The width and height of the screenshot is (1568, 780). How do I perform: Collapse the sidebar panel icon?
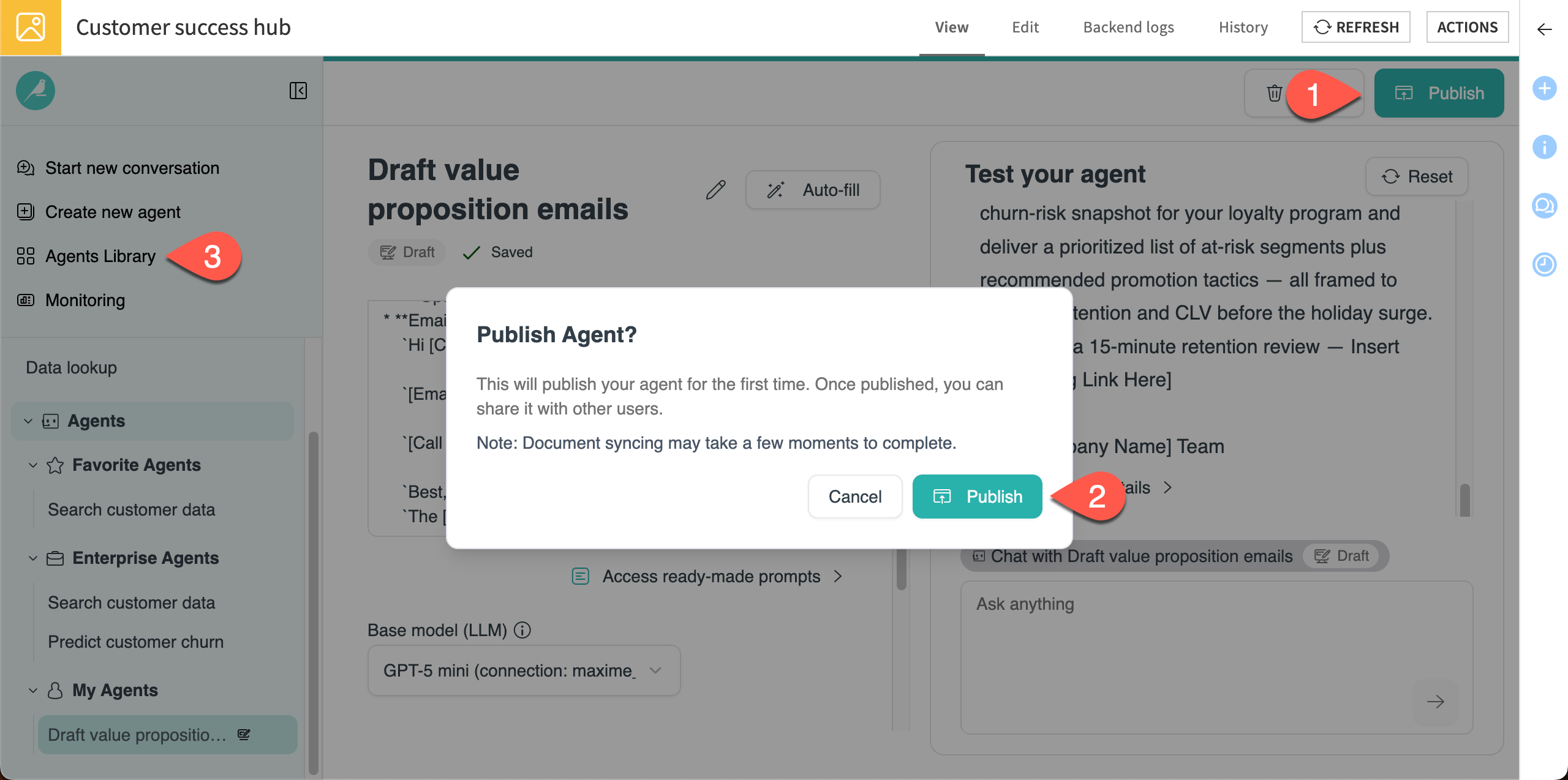pos(298,91)
